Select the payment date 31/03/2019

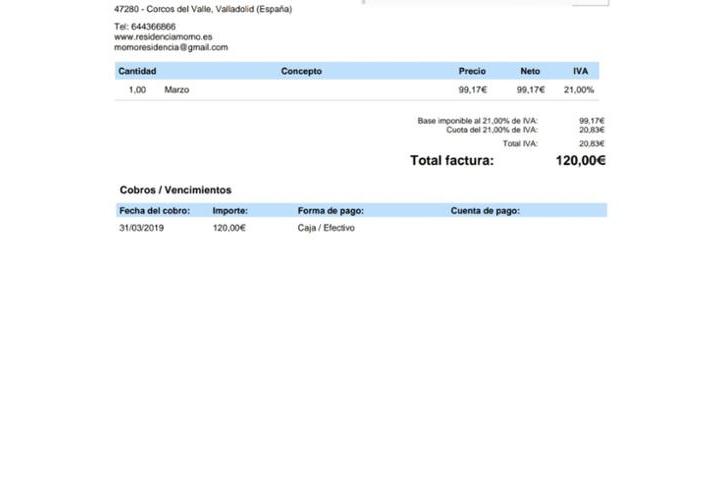(x=141, y=228)
